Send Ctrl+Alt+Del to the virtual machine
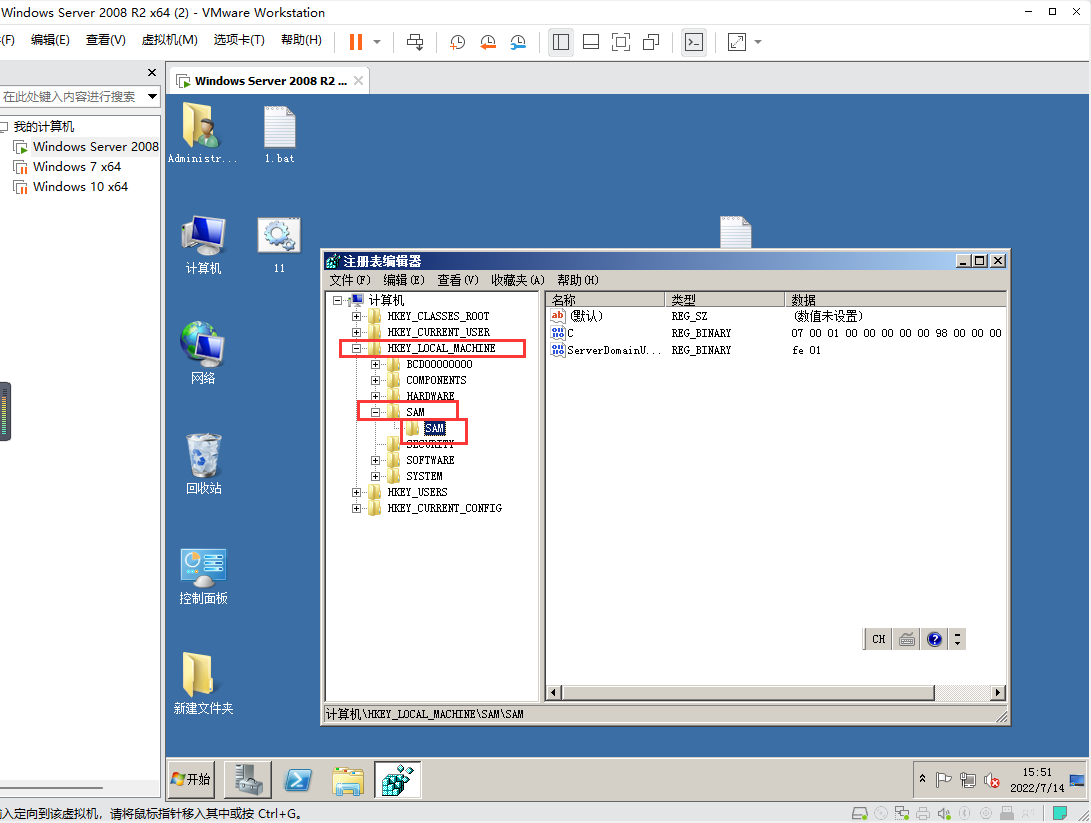The width and height of the screenshot is (1091, 823). (415, 42)
